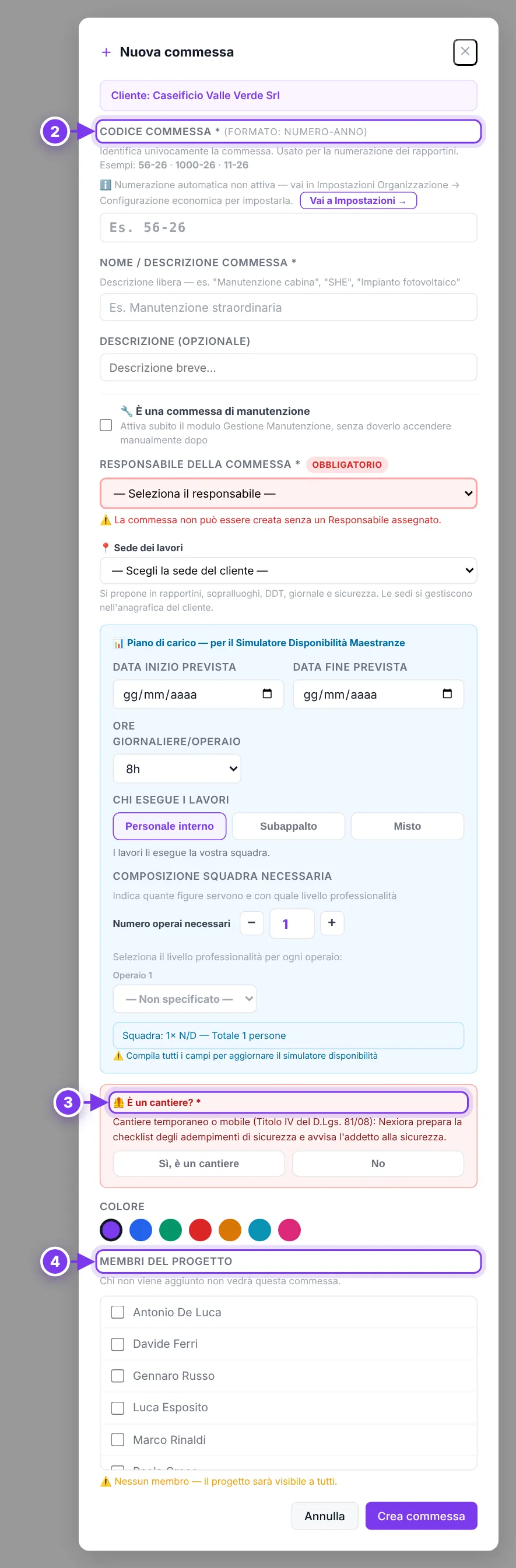Open the ore giornaliere 8h dropdown
The width and height of the screenshot is (516, 1568).
[177, 769]
